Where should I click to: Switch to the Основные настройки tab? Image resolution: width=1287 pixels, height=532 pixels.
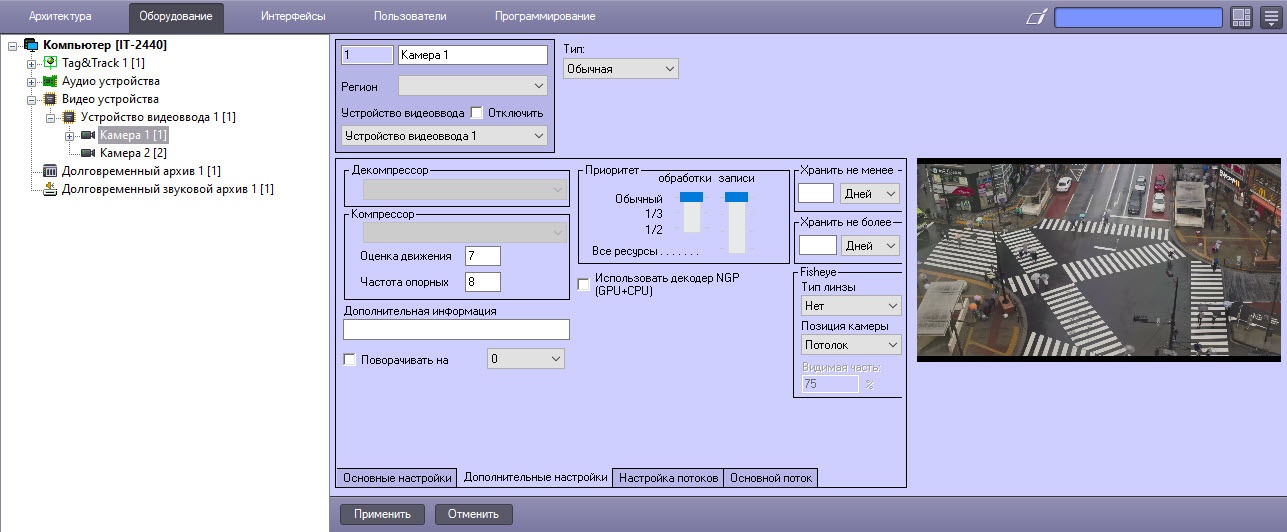397,478
